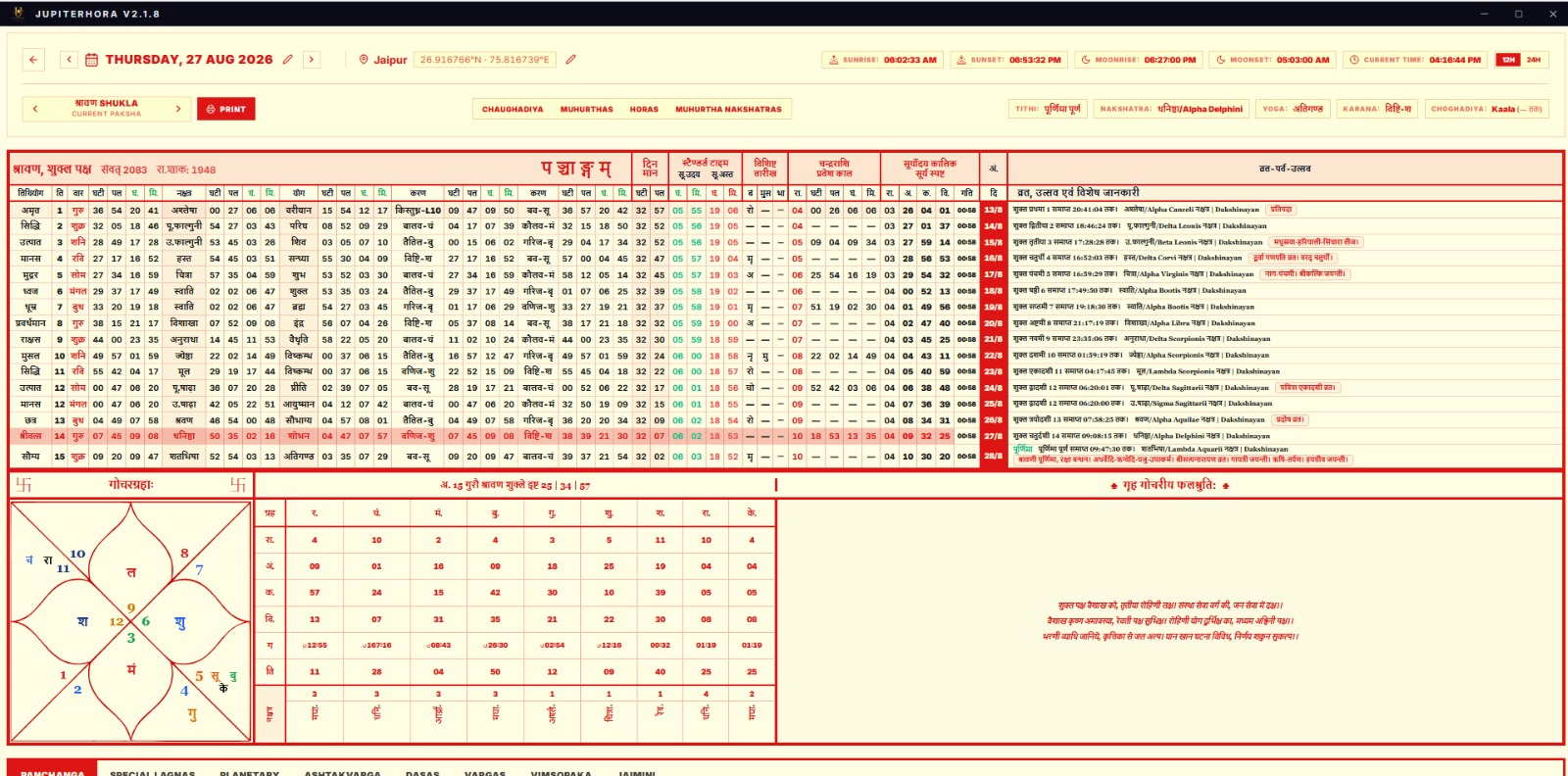The height and width of the screenshot is (776, 1568).
Task: Open the Muhurthas view
Action: tap(587, 110)
